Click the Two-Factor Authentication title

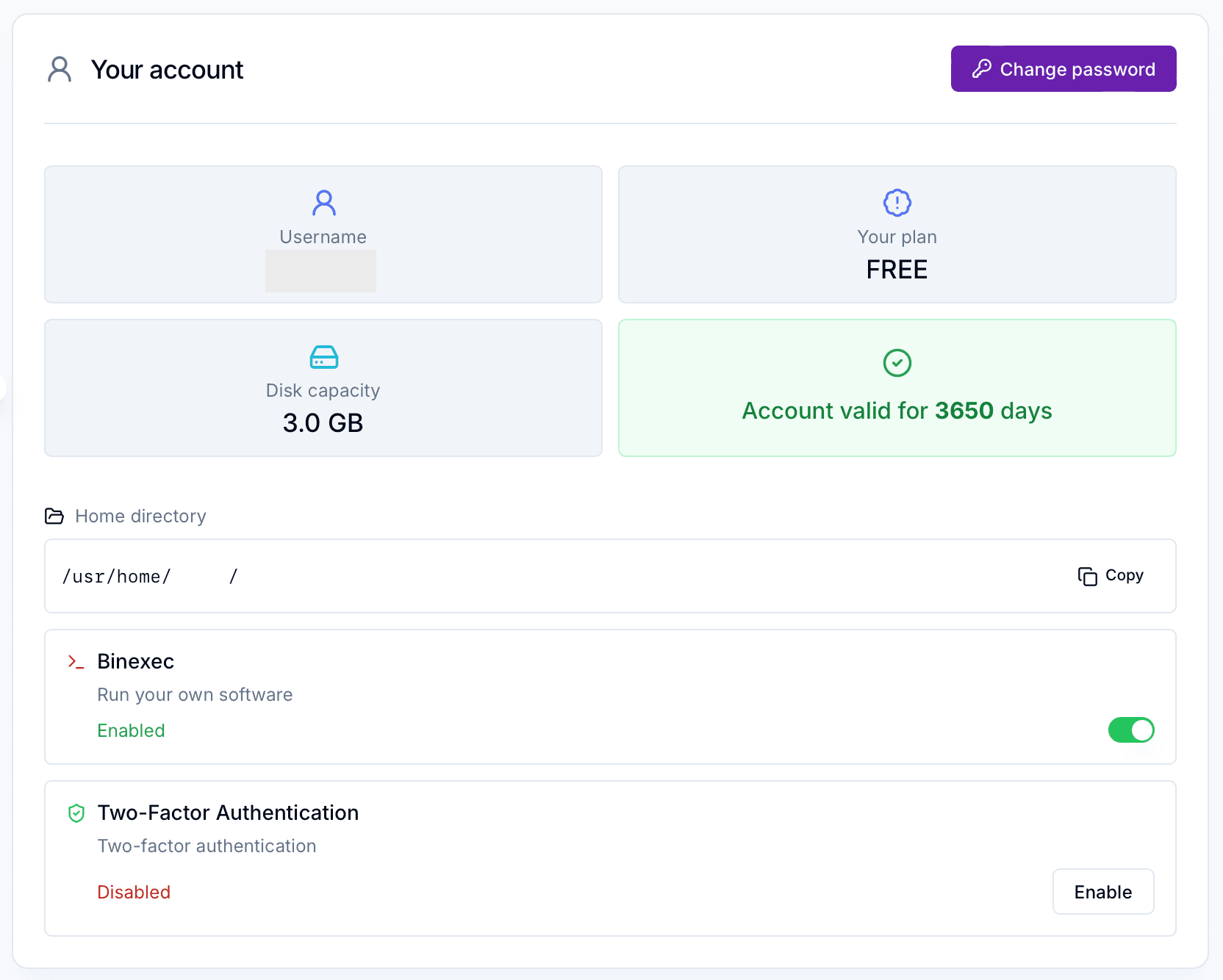(228, 813)
